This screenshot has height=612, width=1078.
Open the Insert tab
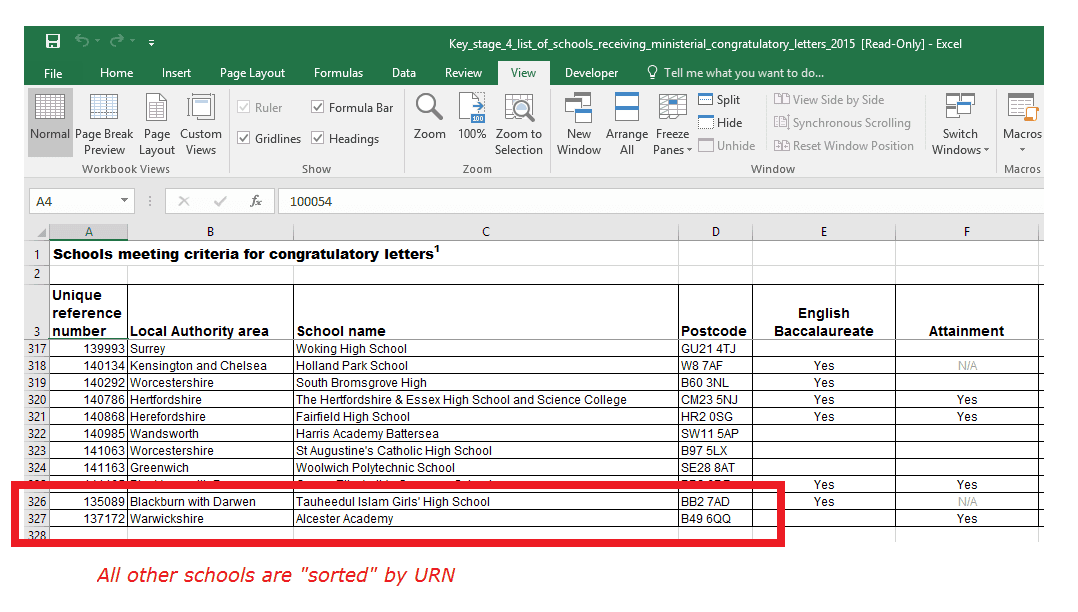(x=176, y=73)
